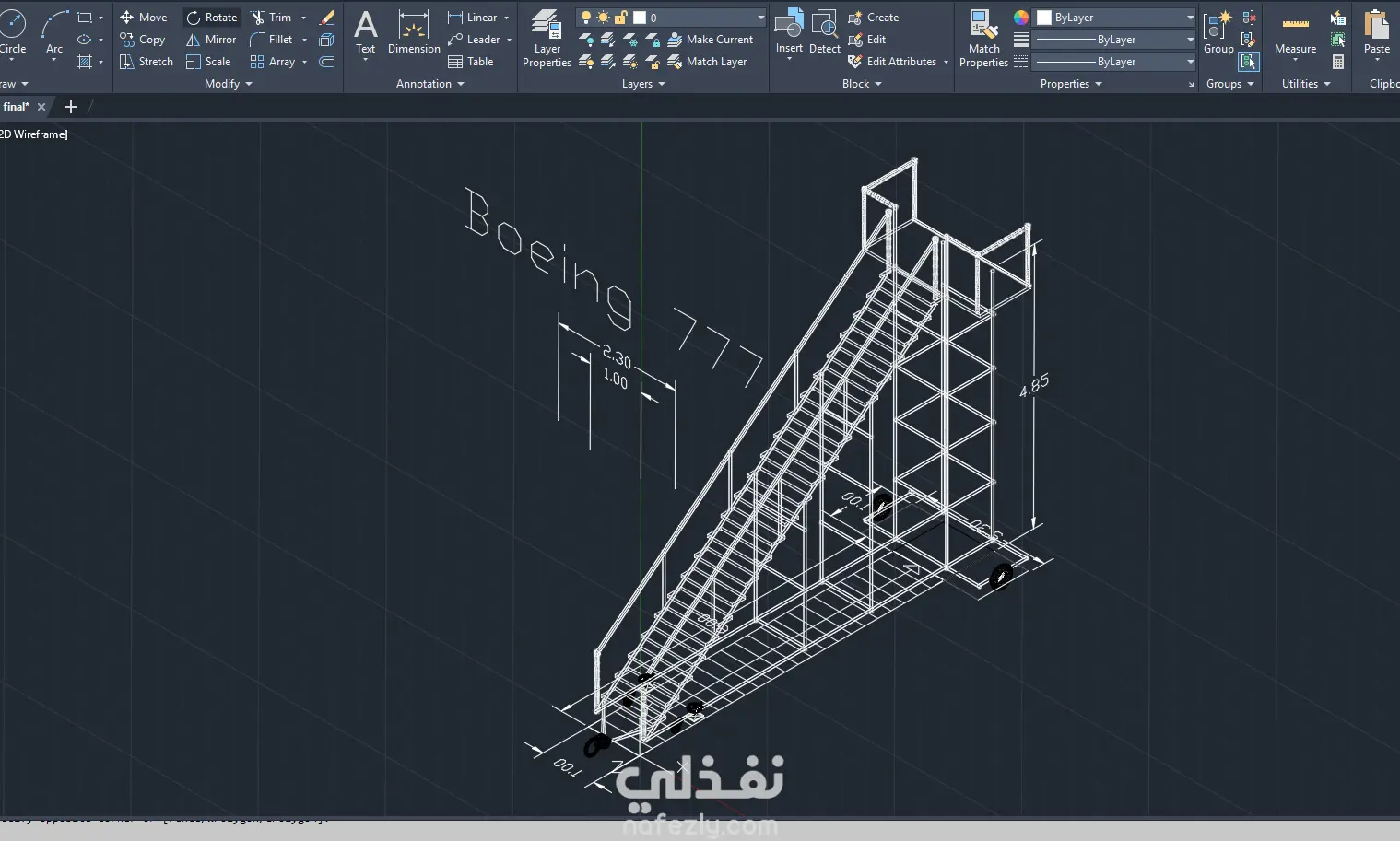Click the layer 0 white color swatch

point(640,18)
